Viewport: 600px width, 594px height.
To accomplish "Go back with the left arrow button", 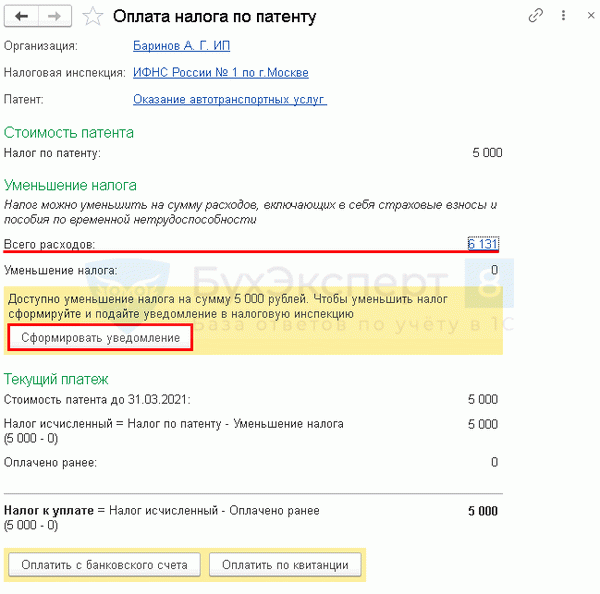I will click(21, 16).
